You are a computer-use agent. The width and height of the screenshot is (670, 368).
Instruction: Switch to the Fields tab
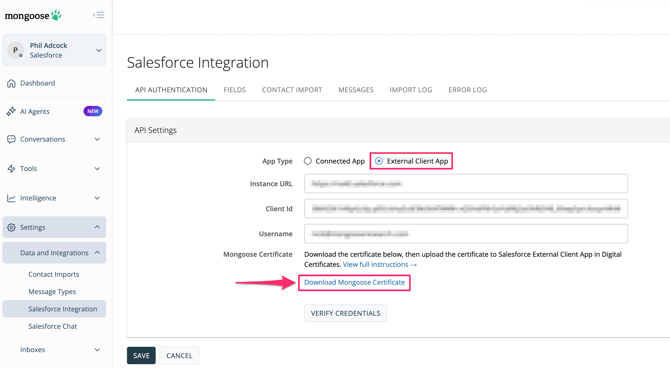coord(235,90)
